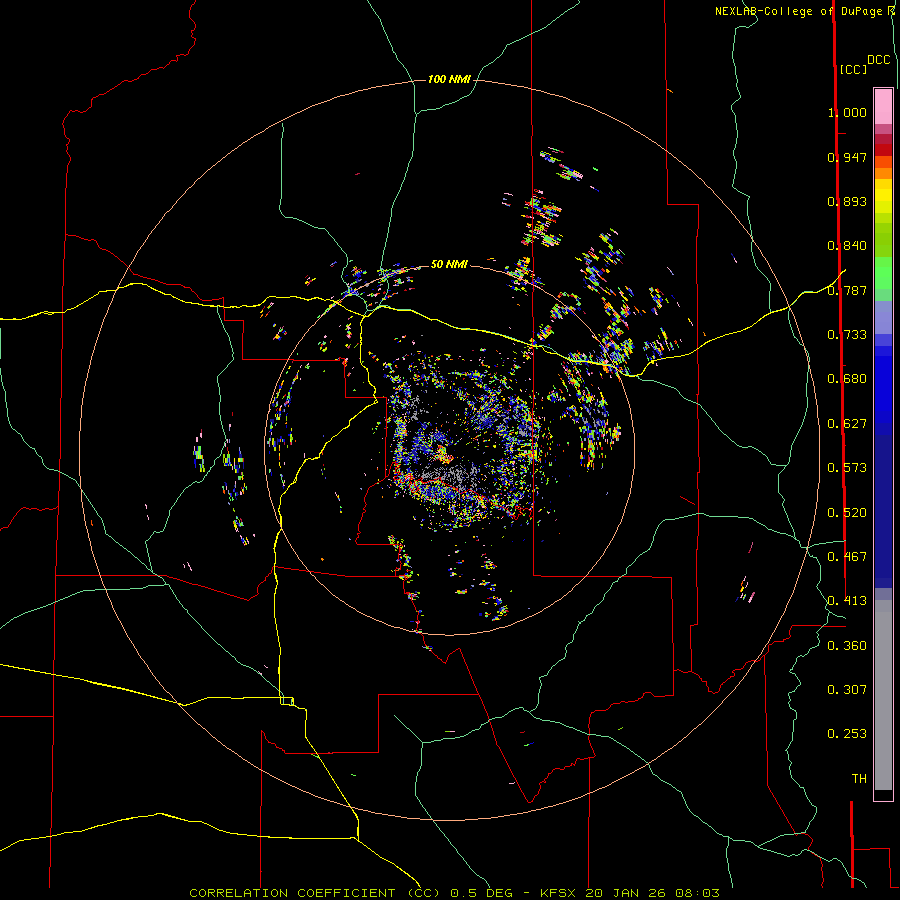Click the red segment of the color bar

tap(883, 150)
